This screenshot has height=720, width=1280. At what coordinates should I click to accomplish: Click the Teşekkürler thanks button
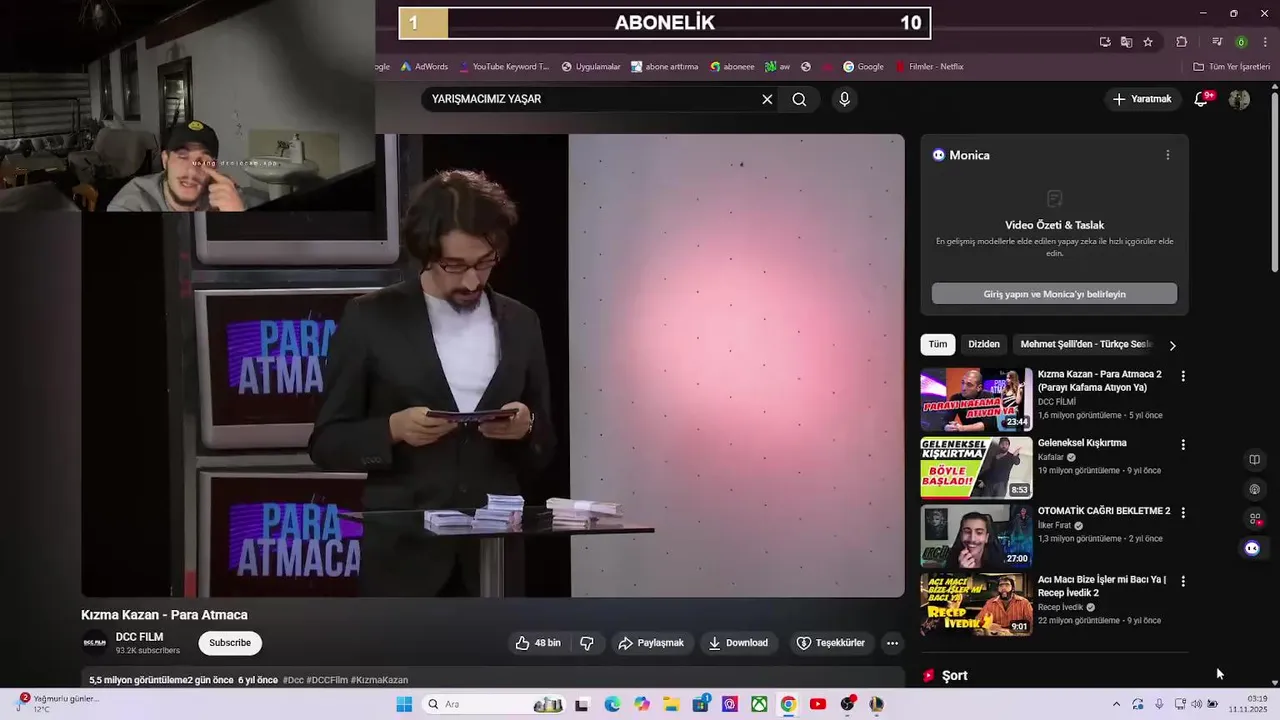830,643
